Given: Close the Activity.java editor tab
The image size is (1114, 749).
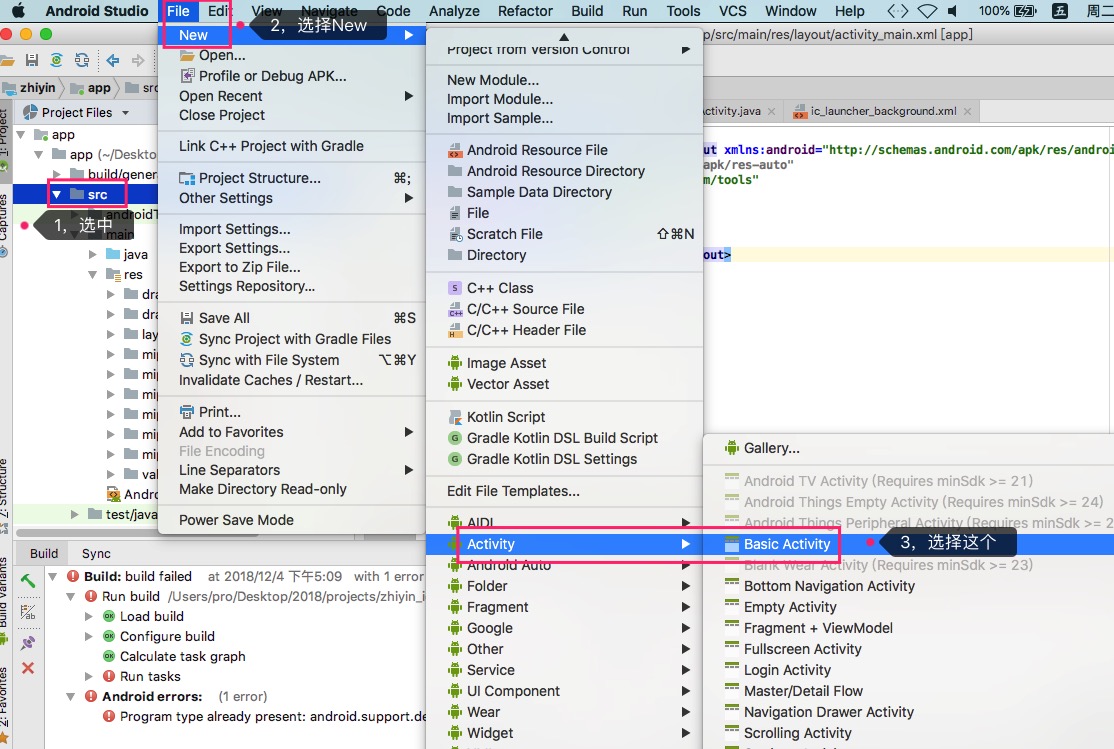Looking at the screenshot, I should pyautogui.click(x=772, y=112).
